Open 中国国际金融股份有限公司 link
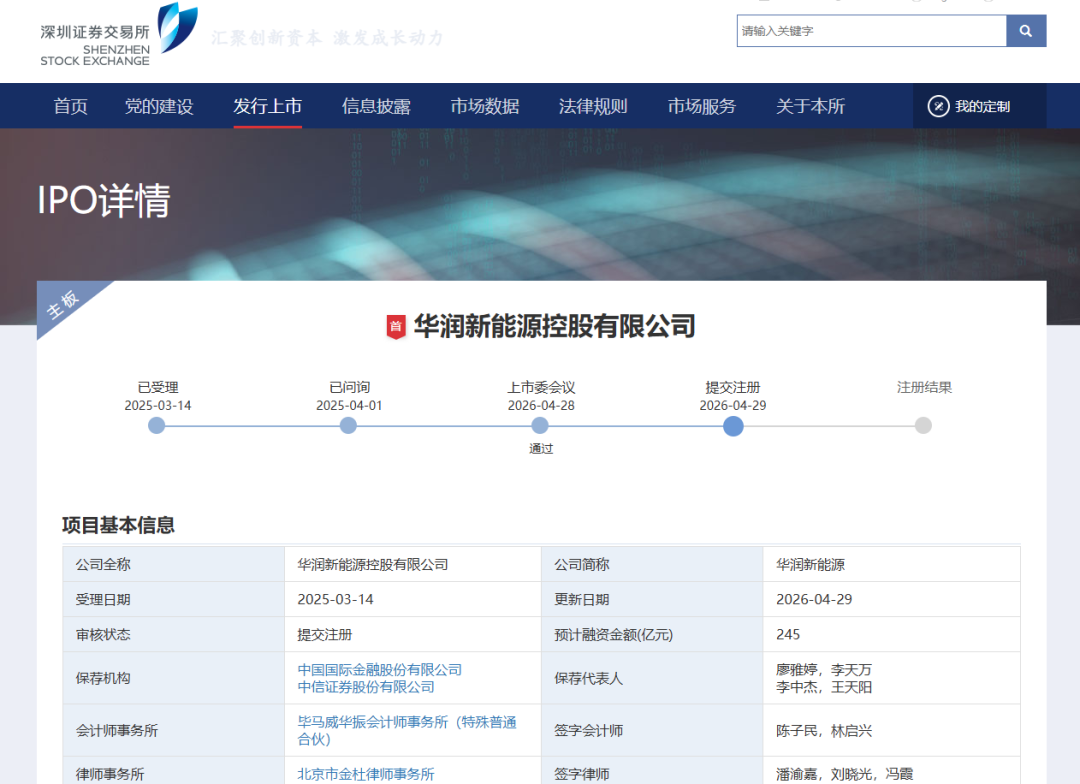Image resolution: width=1080 pixels, height=784 pixels. [380, 670]
